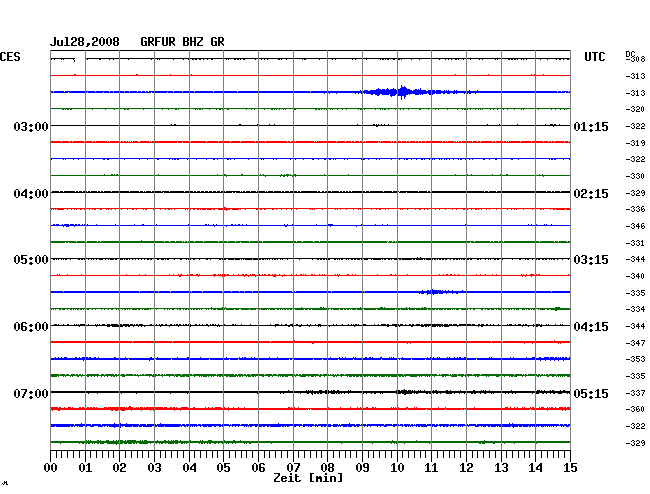650x494 pixels.
Task: Select the 00 minute axis tick label
Action: (x=51, y=467)
